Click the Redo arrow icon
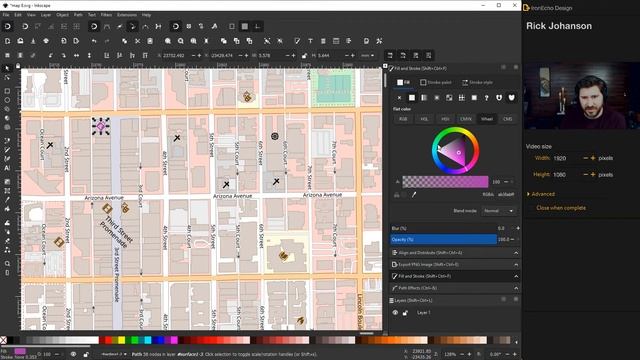The image size is (640, 360). coord(107,41)
